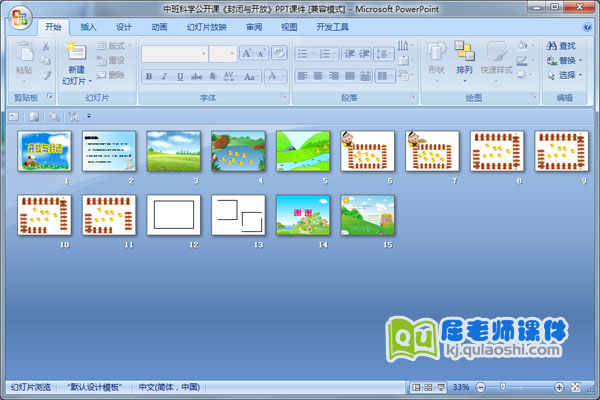
Task: Open the Office button menu
Action: (x=20, y=18)
